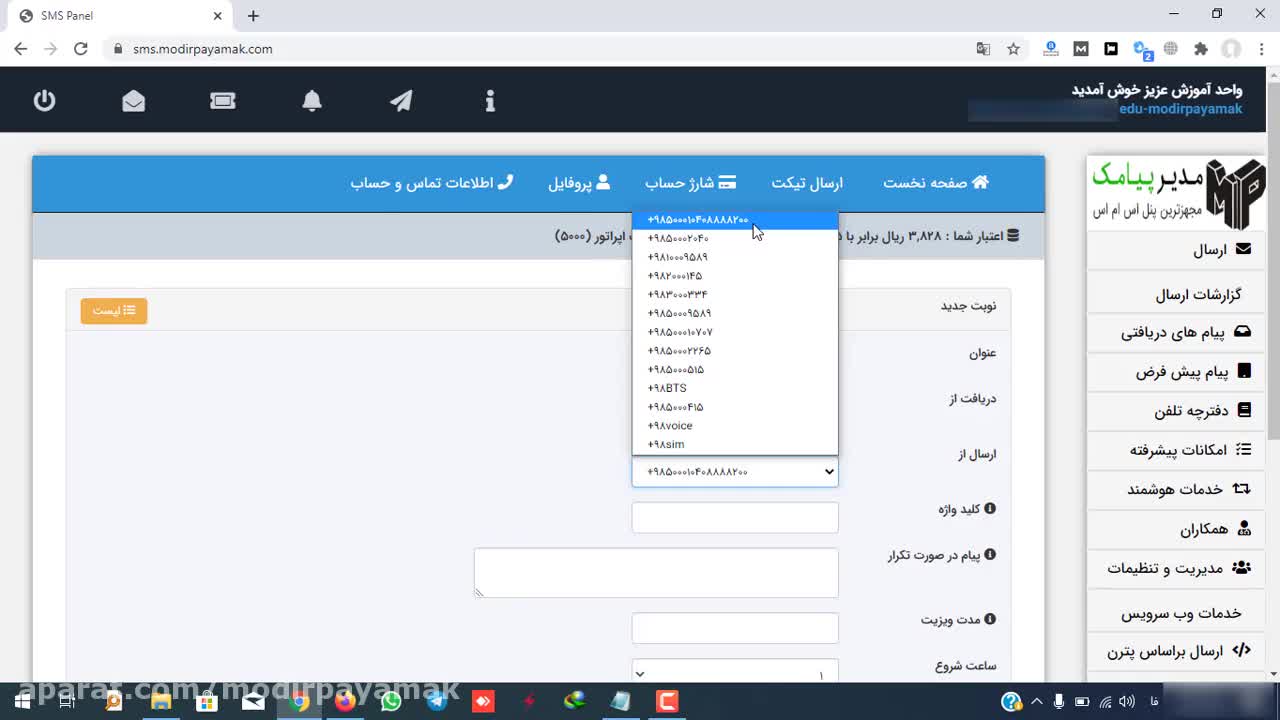1280x720 pixels.
Task: Click the ticket icon in top header
Action: click(x=223, y=100)
